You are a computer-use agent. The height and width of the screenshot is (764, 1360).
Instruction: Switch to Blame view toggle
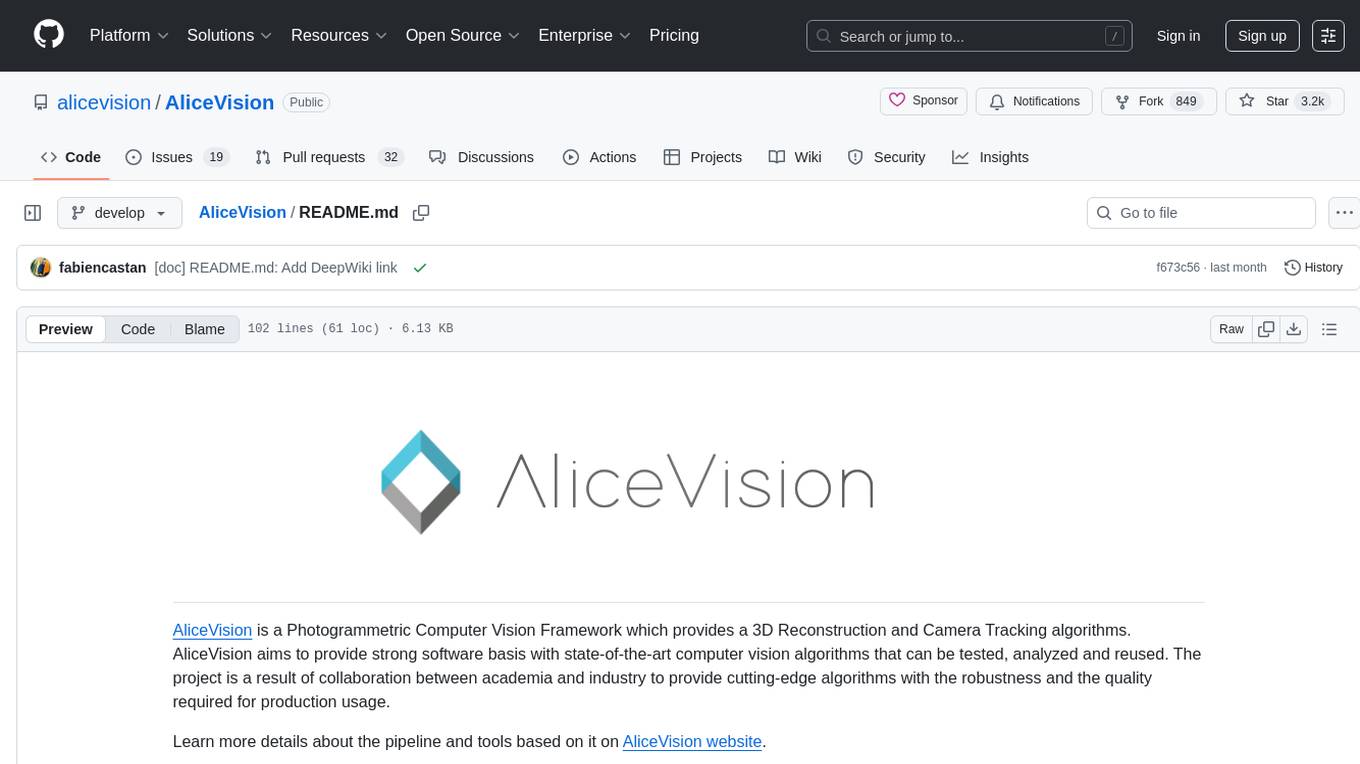204,329
